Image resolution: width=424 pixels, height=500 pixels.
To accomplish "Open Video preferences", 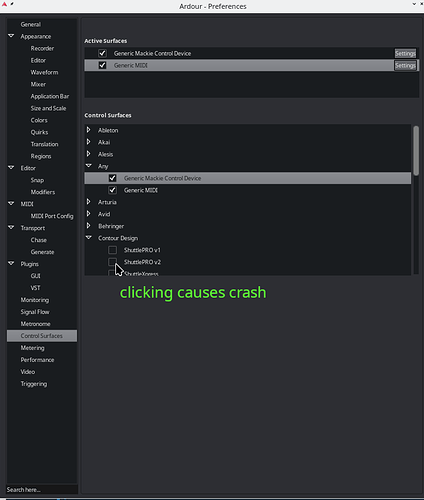I will point(28,372).
